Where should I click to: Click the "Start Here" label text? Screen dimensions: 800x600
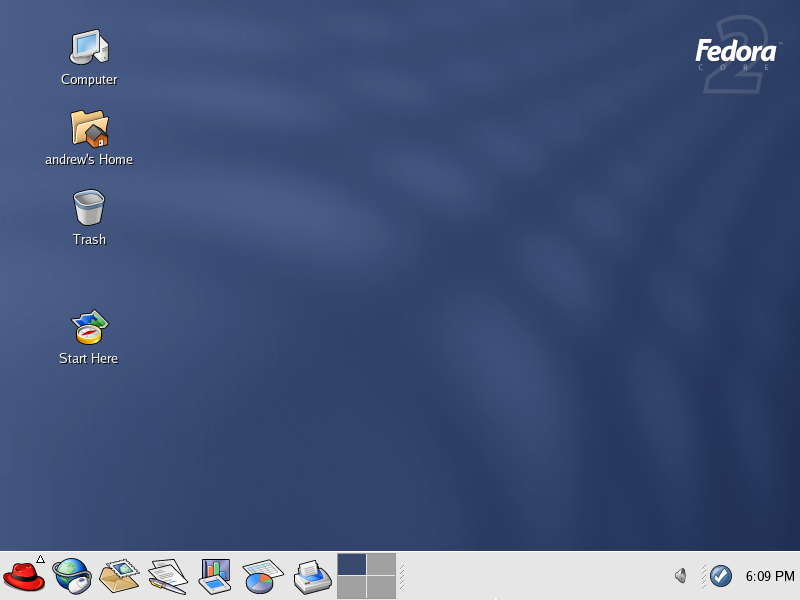click(89, 359)
